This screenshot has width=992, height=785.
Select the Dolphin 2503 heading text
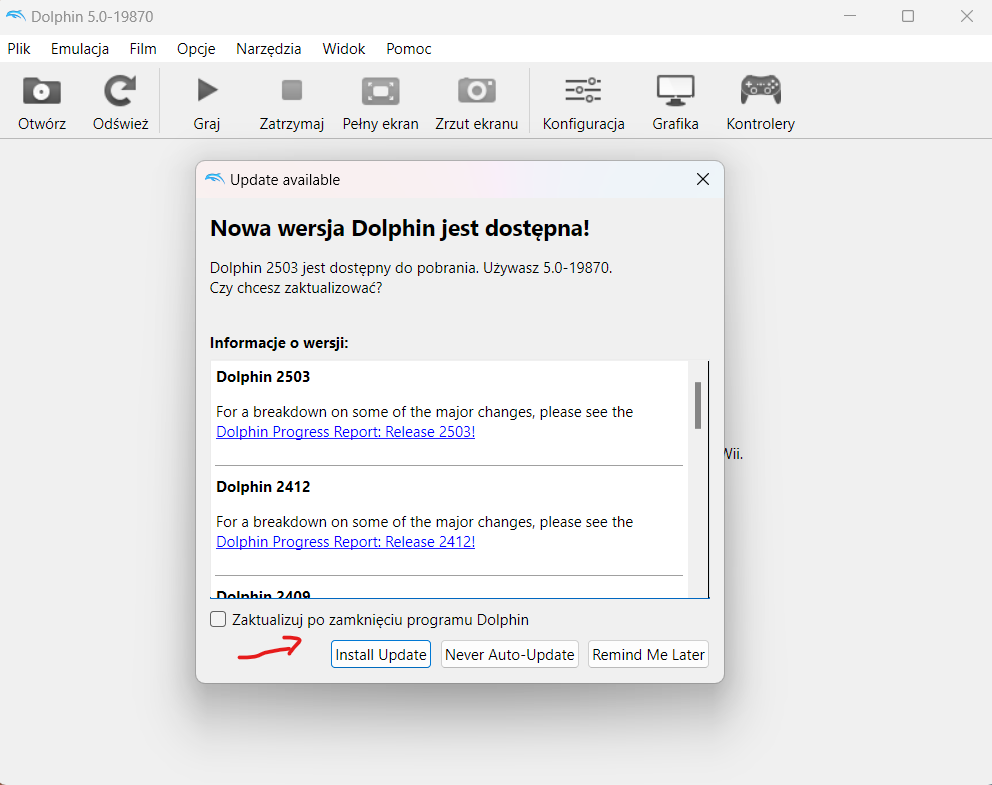(263, 377)
